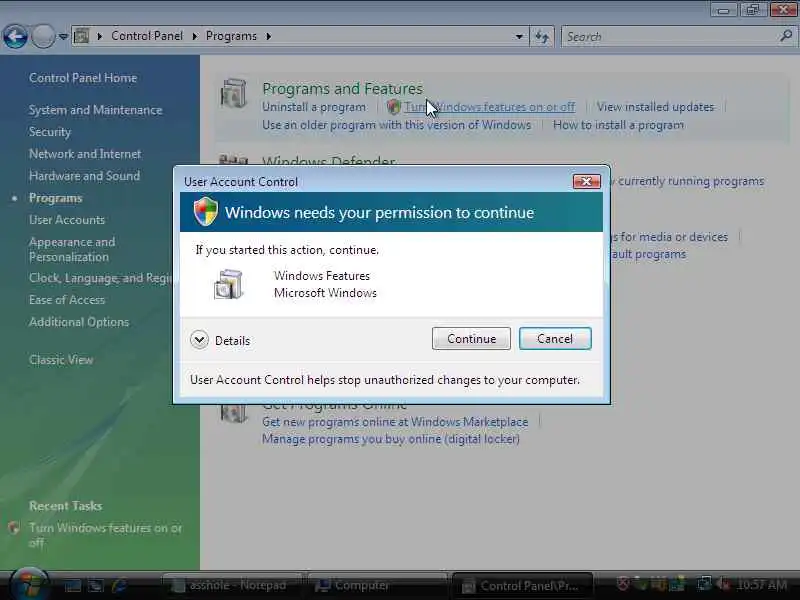Select Programs in the address breadcrumb
The width and height of the screenshot is (800, 600).
pos(231,36)
